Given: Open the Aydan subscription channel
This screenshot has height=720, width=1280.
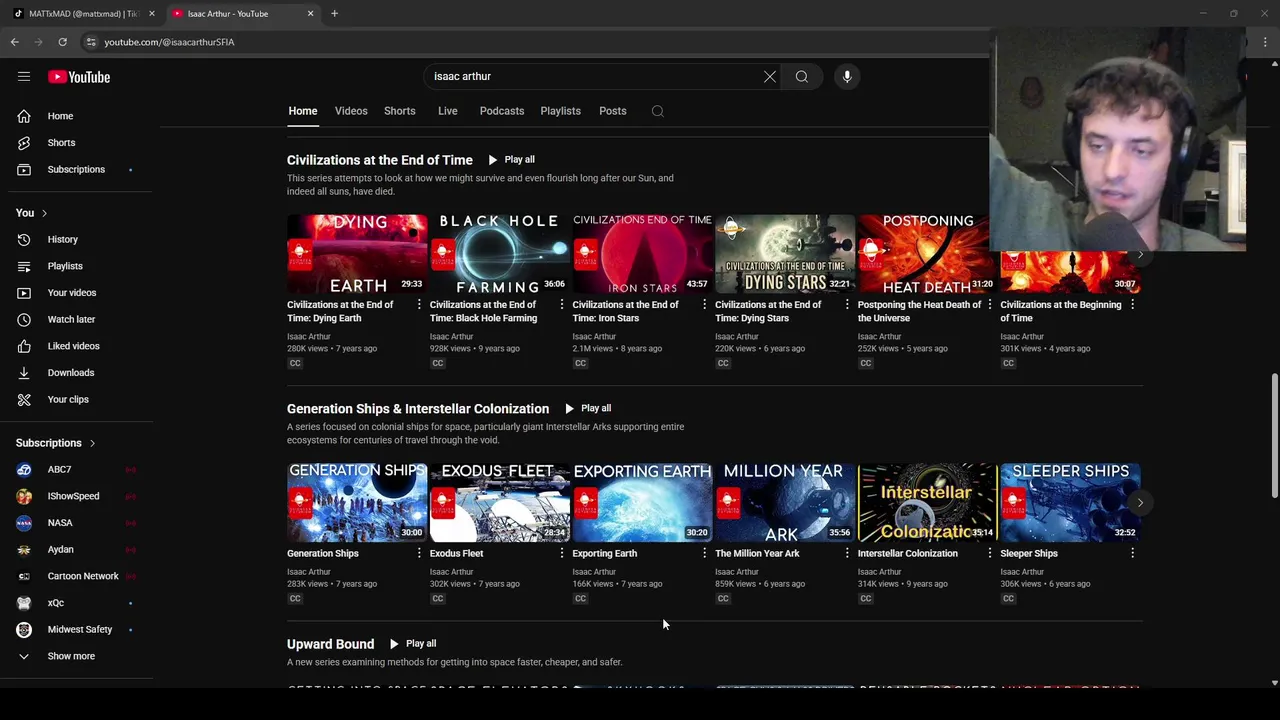Looking at the screenshot, I should tap(76, 549).
